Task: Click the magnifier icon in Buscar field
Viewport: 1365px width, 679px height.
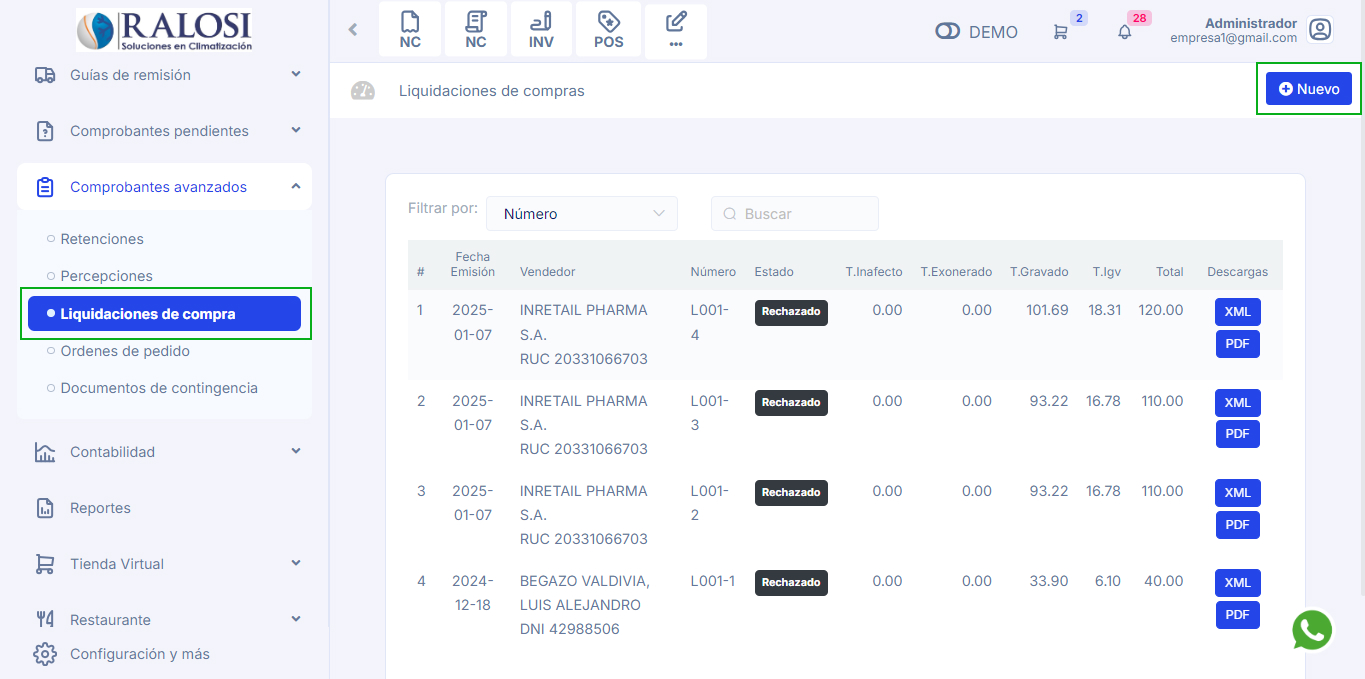Action: pos(729,214)
